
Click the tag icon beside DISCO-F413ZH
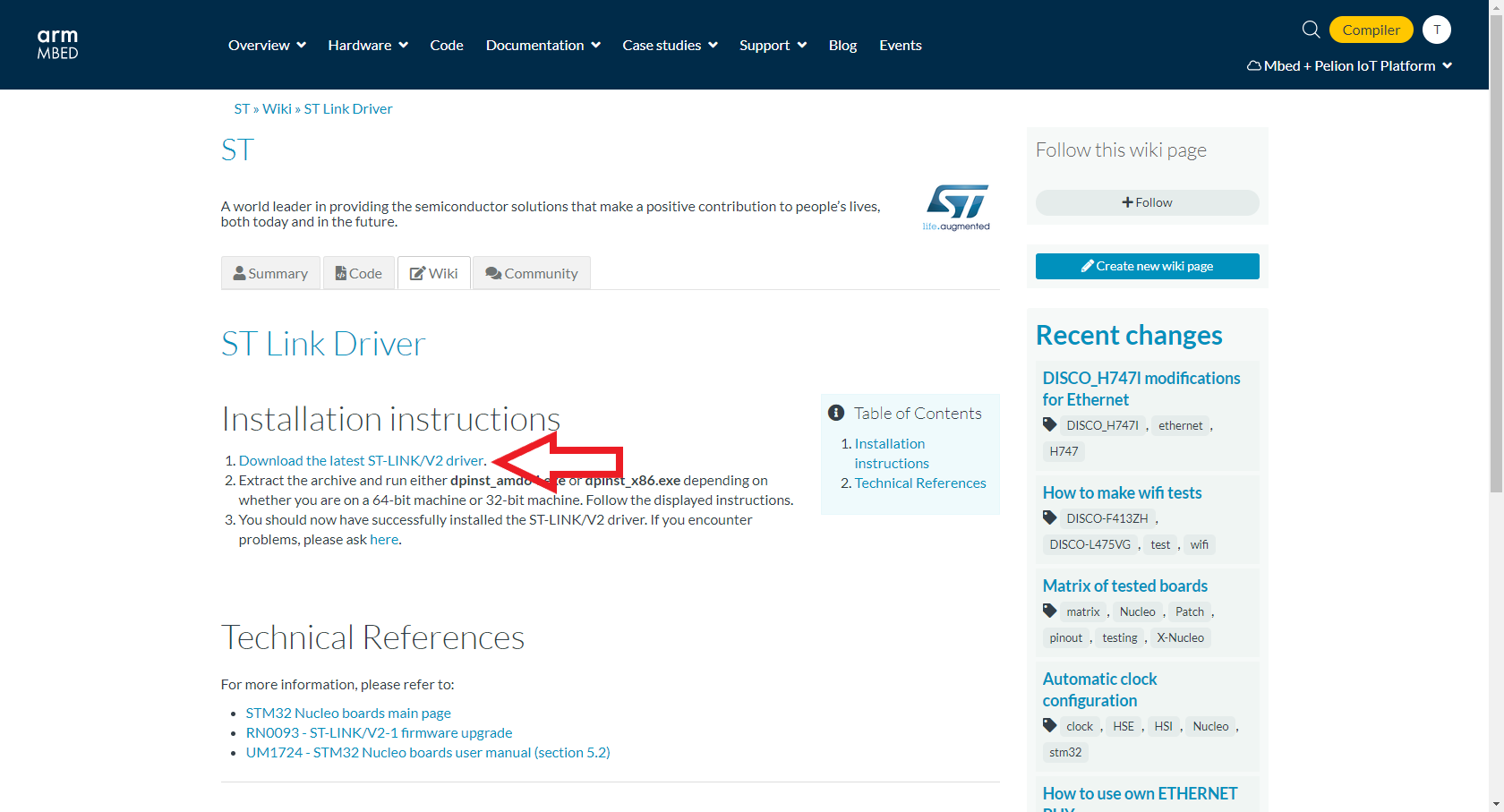(1050, 517)
